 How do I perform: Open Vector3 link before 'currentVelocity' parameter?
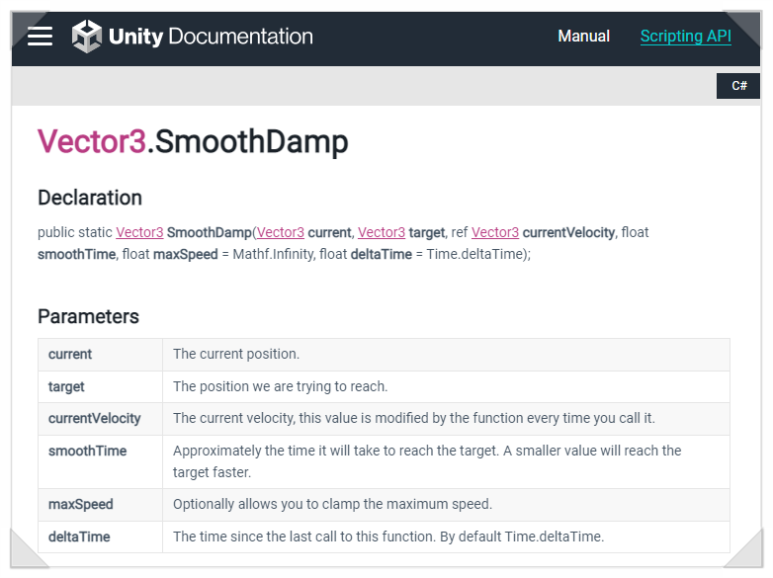click(495, 232)
